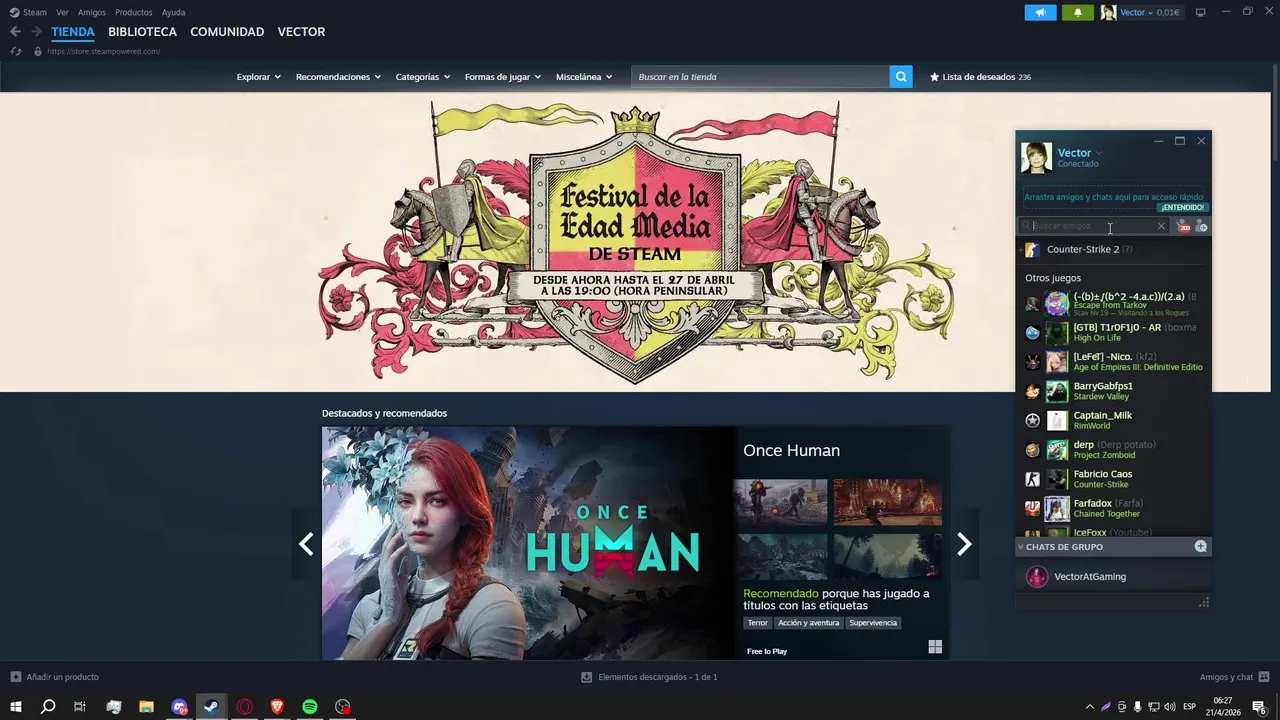Open the Formas de jugar dropdown
1280x720 pixels.
pyautogui.click(x=502, y=77)
